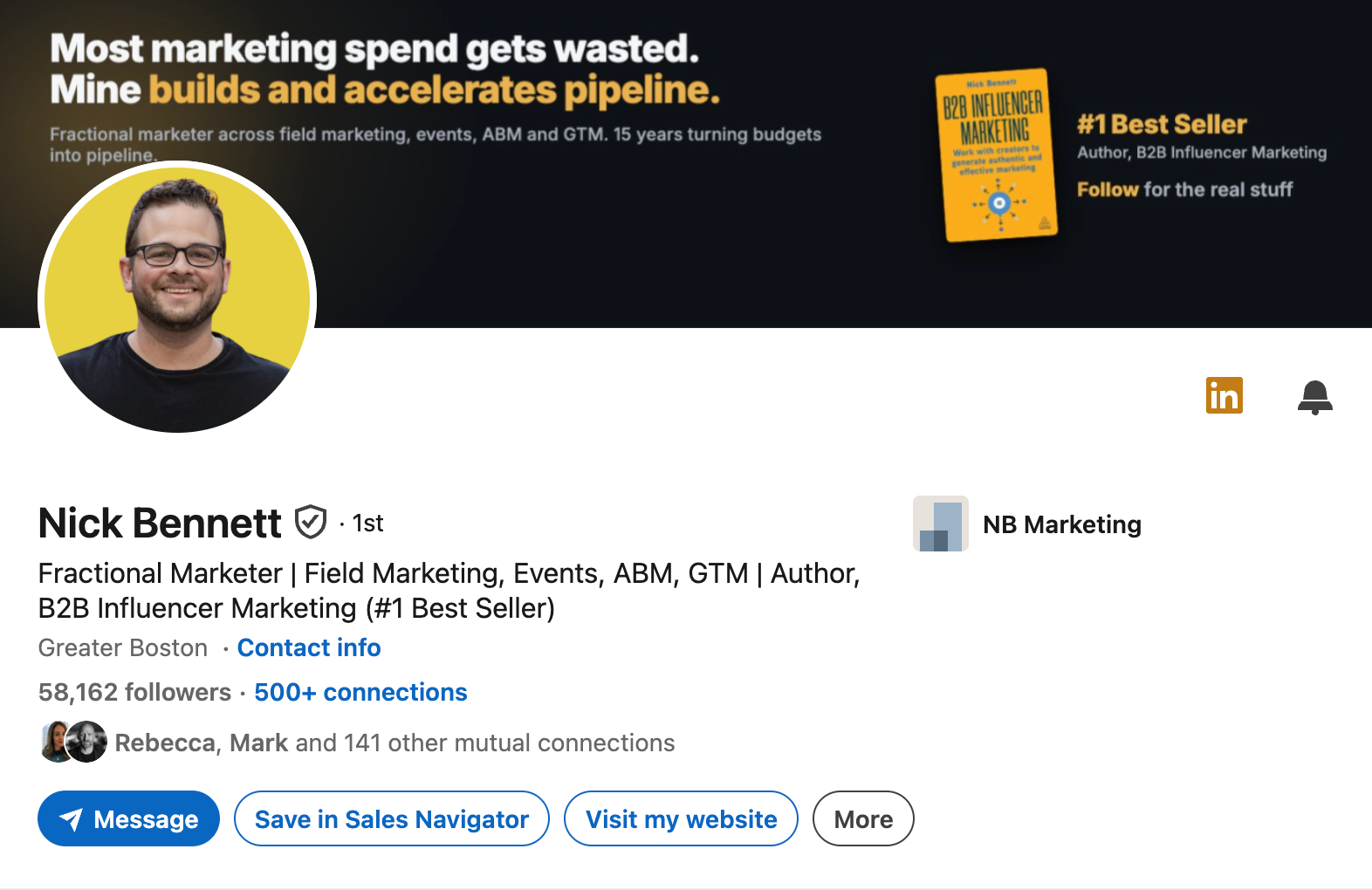Image resolution: width=1372 pixels, height=890 pixels.
Task: Click Author, B2B Influencer Marketing banner caption
Action: tap(1202, 153)
